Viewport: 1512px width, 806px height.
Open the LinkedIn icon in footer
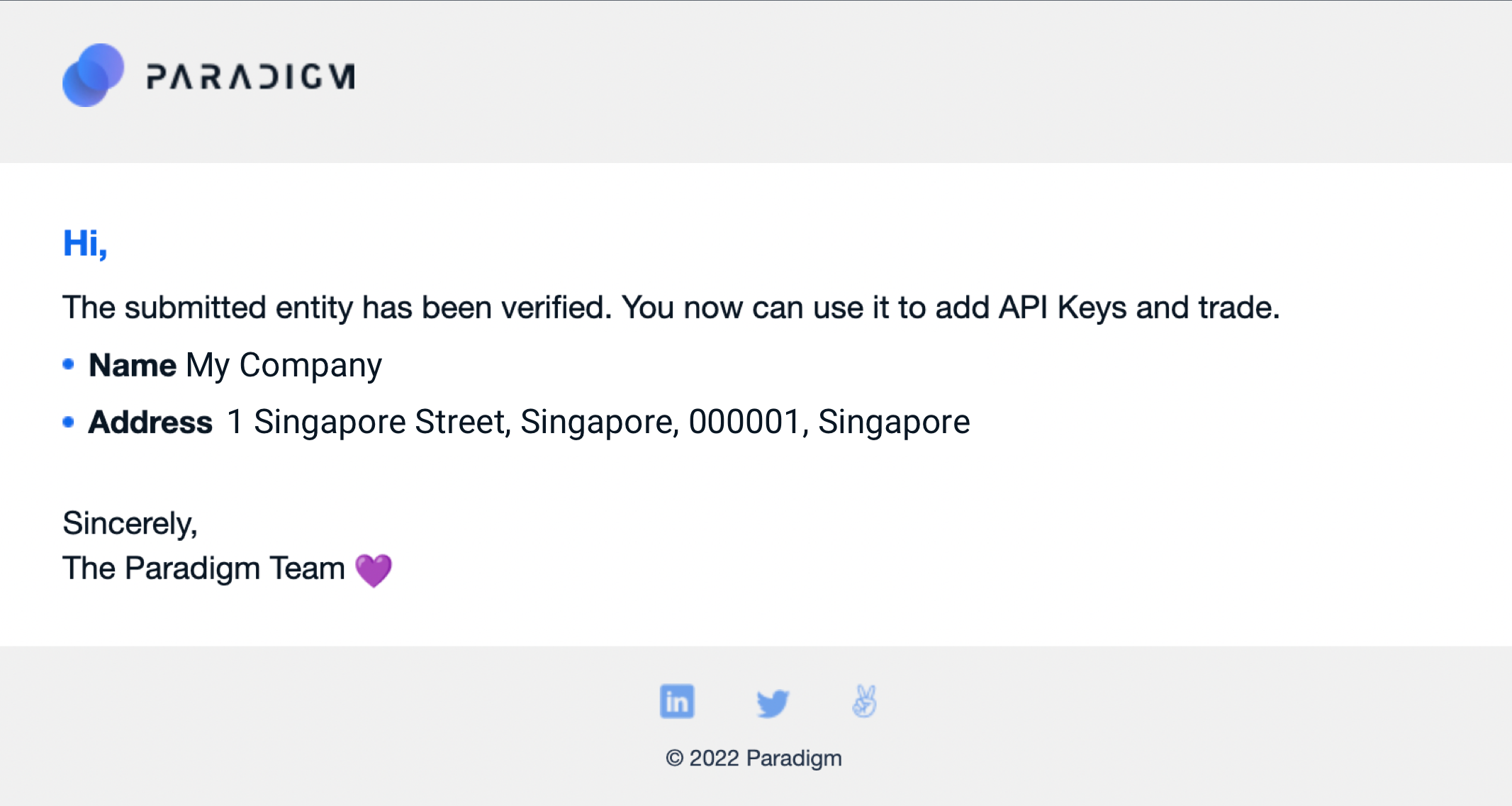coord(677,702)
